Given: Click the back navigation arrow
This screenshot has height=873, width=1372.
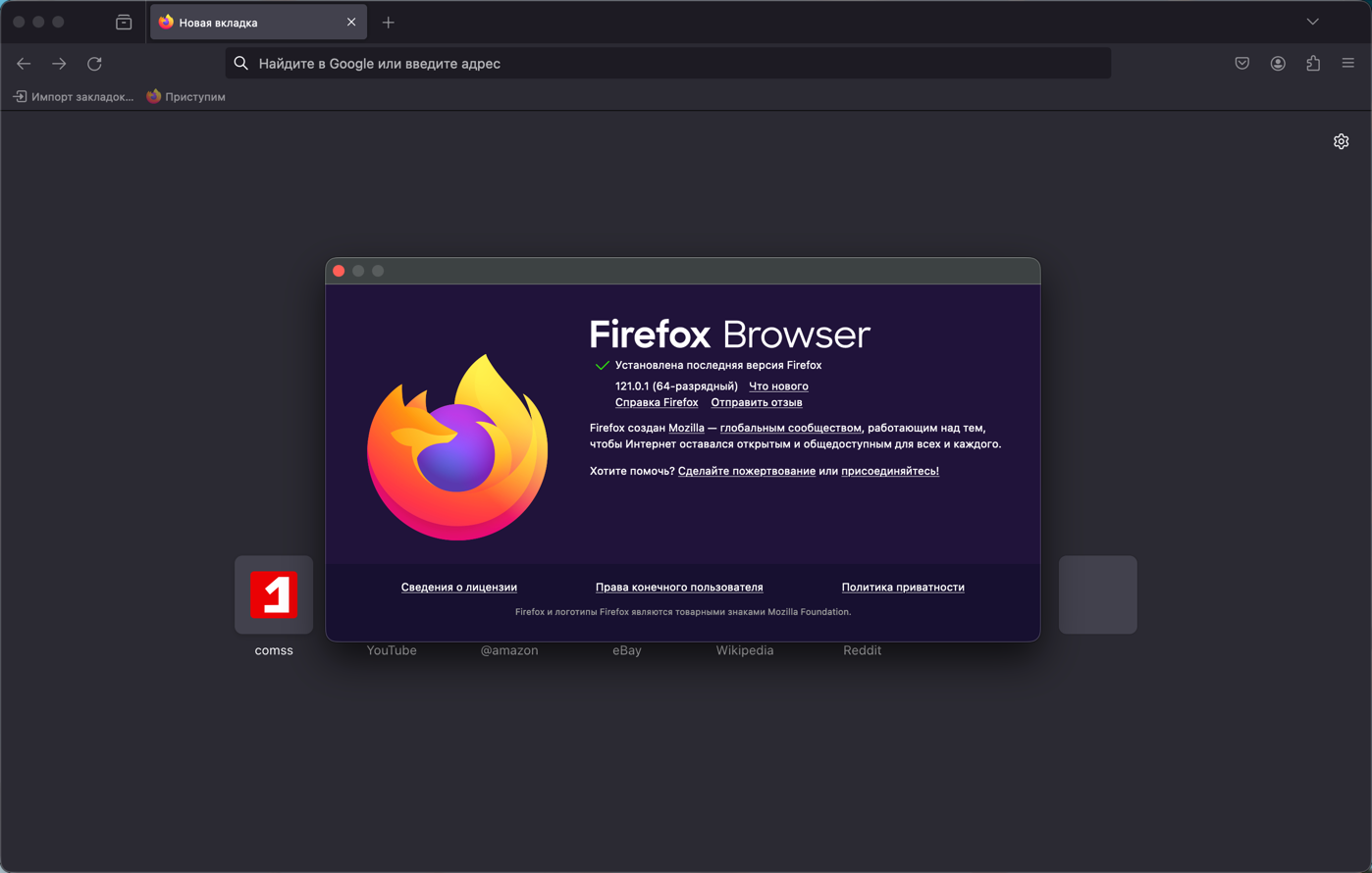Looking at the screenshot, I should click(25, 64).
